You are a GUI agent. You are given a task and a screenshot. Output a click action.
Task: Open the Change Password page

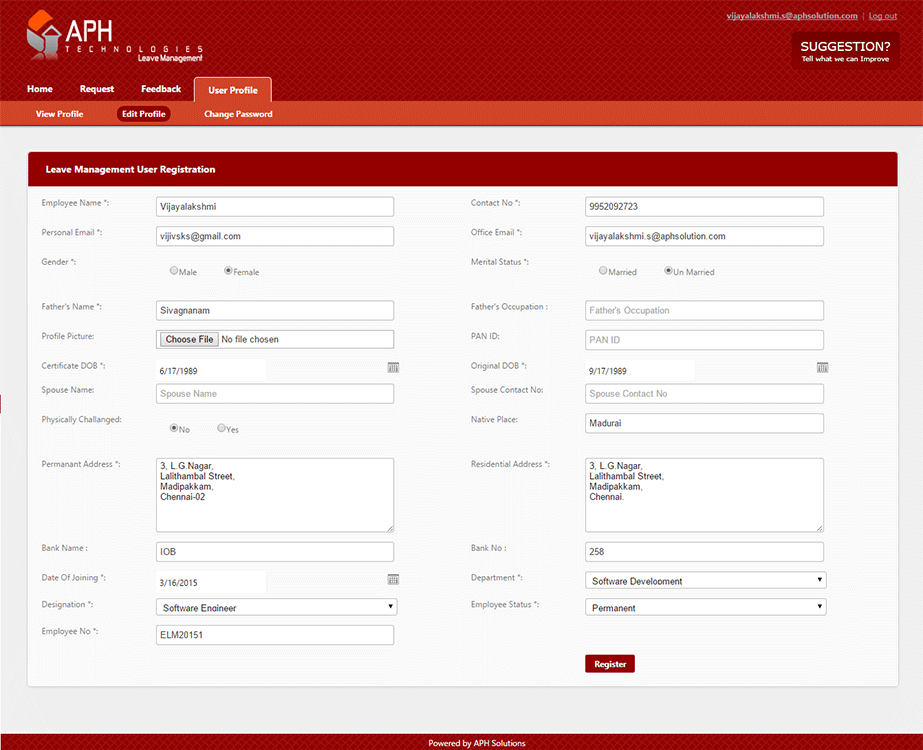(x=238, y=114)
